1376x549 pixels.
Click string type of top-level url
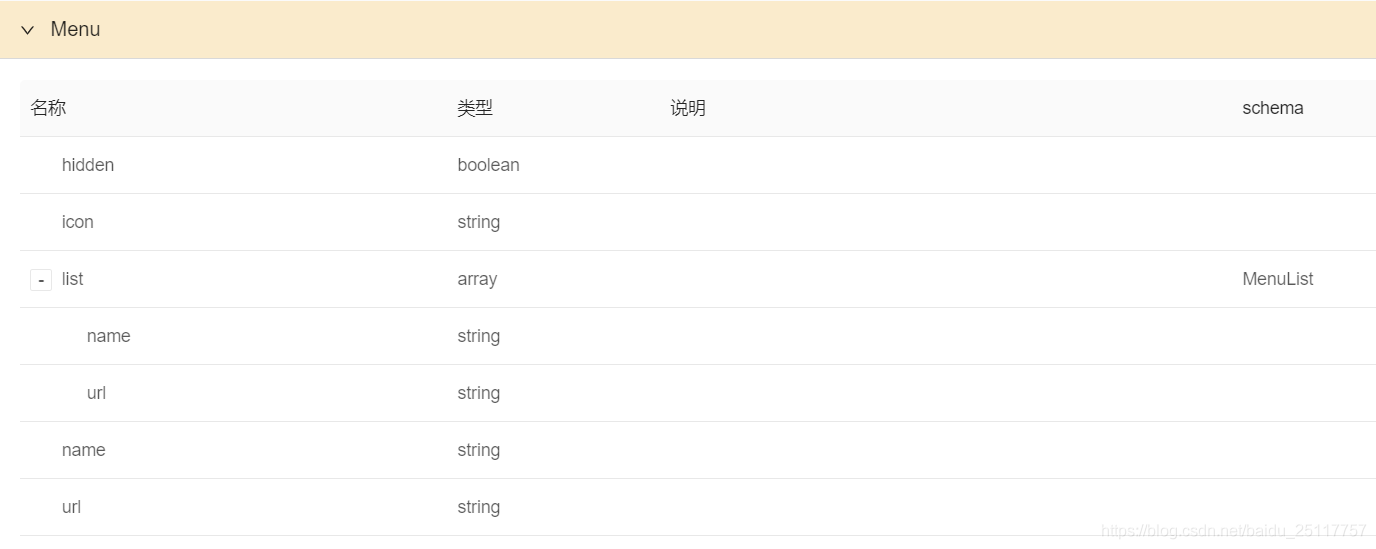478,507
